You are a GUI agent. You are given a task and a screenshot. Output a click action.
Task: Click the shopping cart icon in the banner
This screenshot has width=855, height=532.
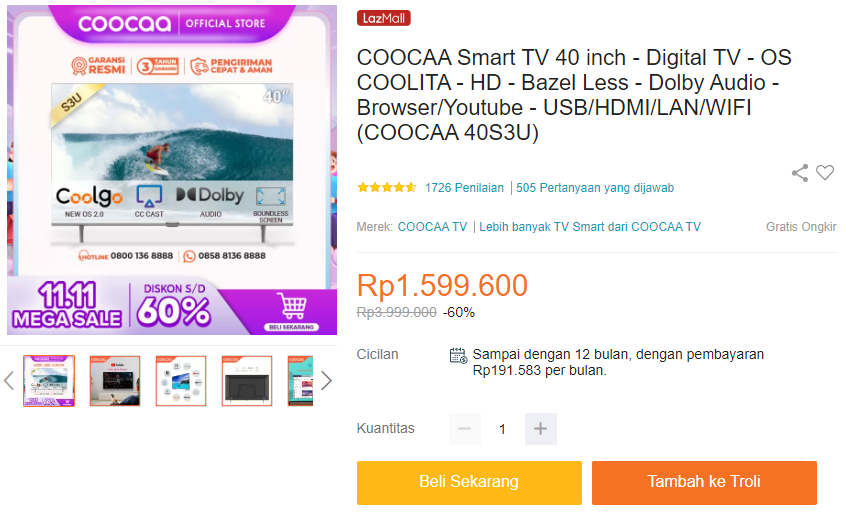(292, 306)
